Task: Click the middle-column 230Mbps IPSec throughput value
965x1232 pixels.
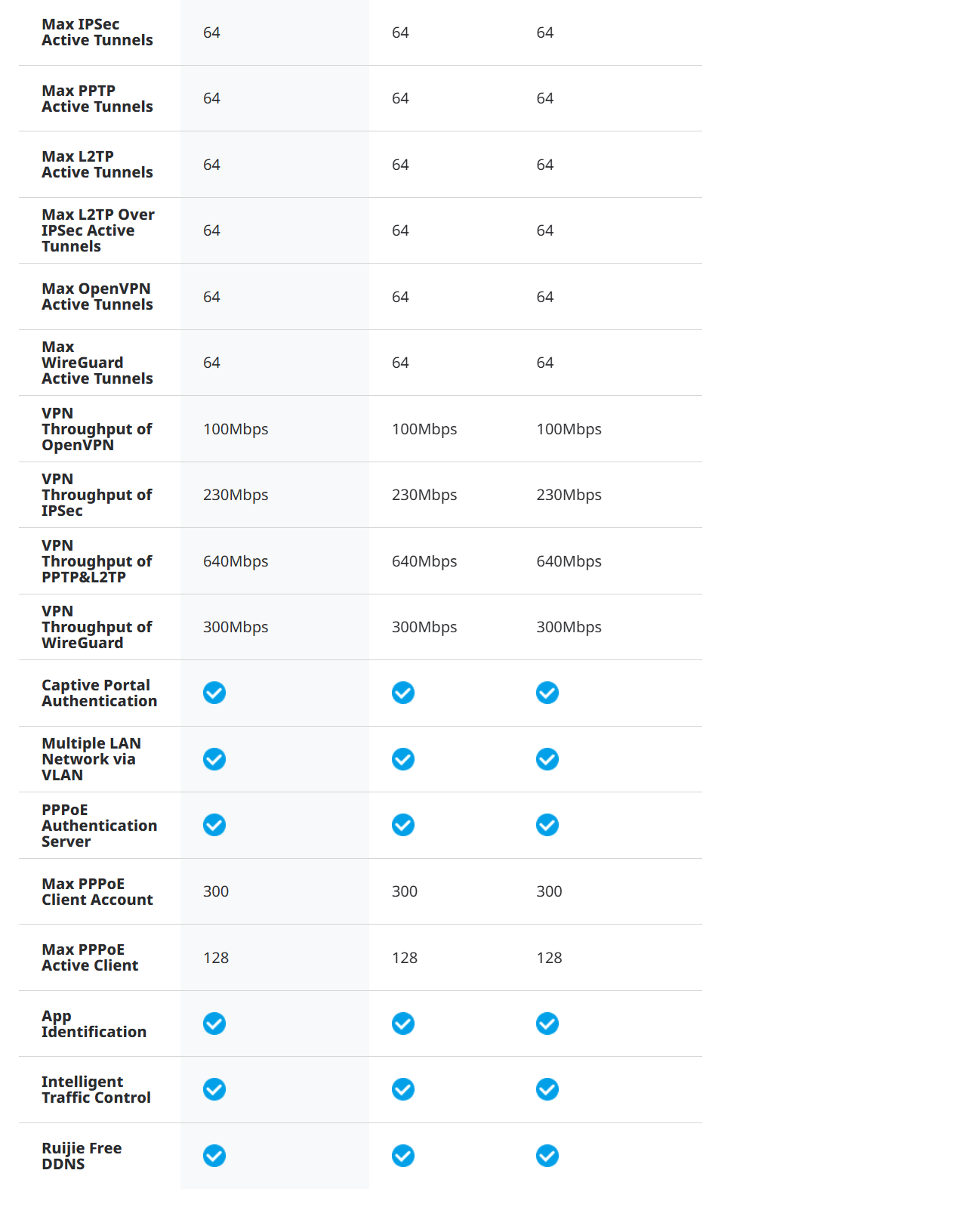Action: point(424,495)
